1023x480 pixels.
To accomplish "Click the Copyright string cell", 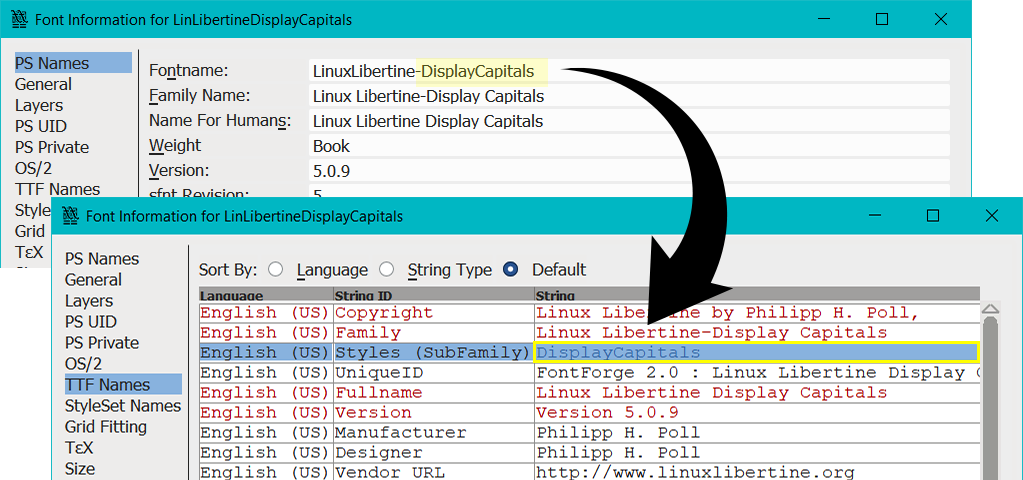I will click(x=757, y=312).
